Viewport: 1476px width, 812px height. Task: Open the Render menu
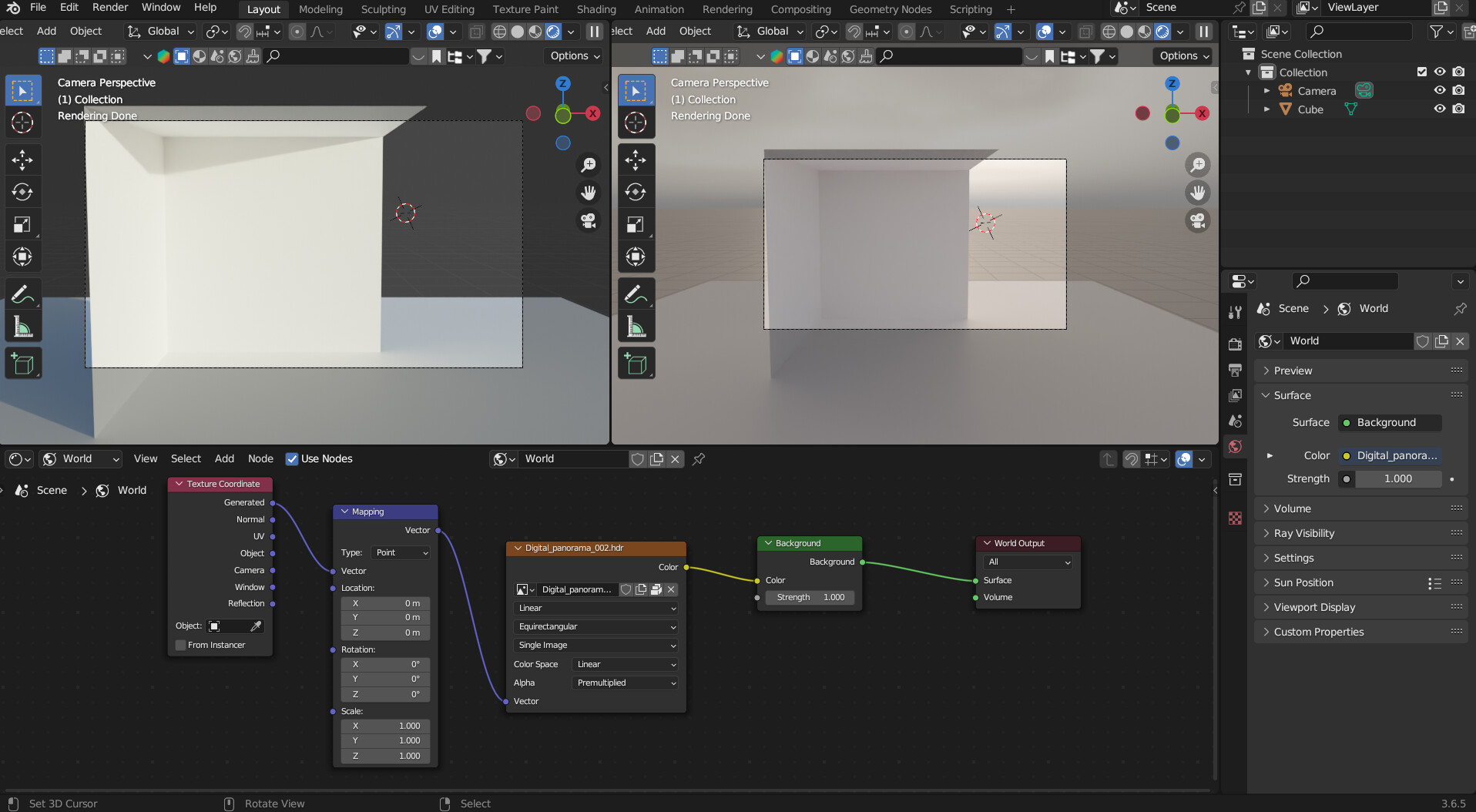[110, 8]
